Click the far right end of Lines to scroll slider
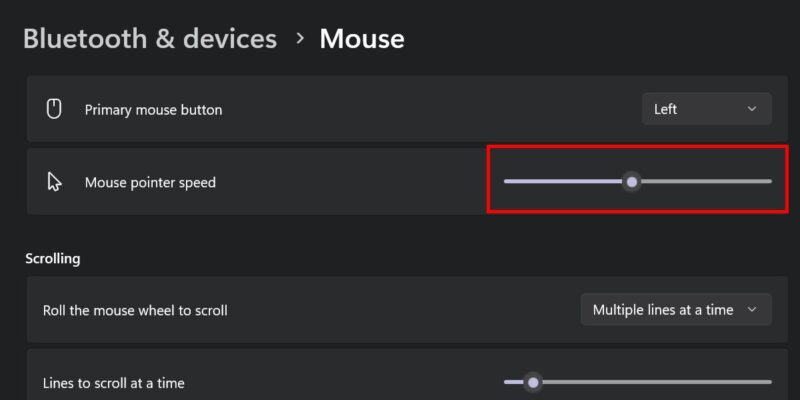Screen dimensions: 800x400 click(x=769, y=382)
